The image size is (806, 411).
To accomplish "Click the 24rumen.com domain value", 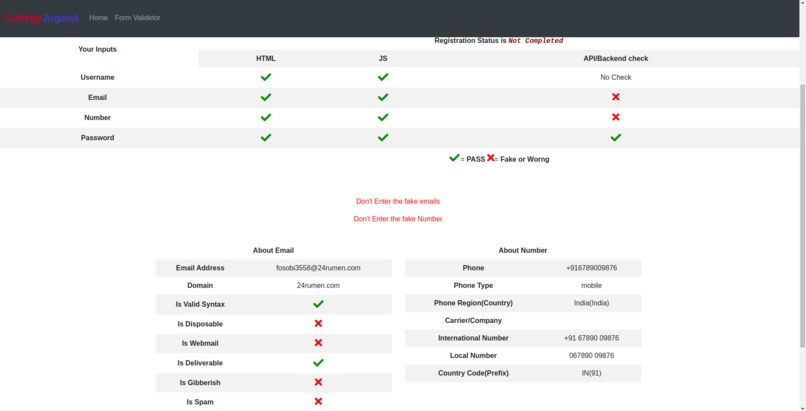I will pos(318,286).
